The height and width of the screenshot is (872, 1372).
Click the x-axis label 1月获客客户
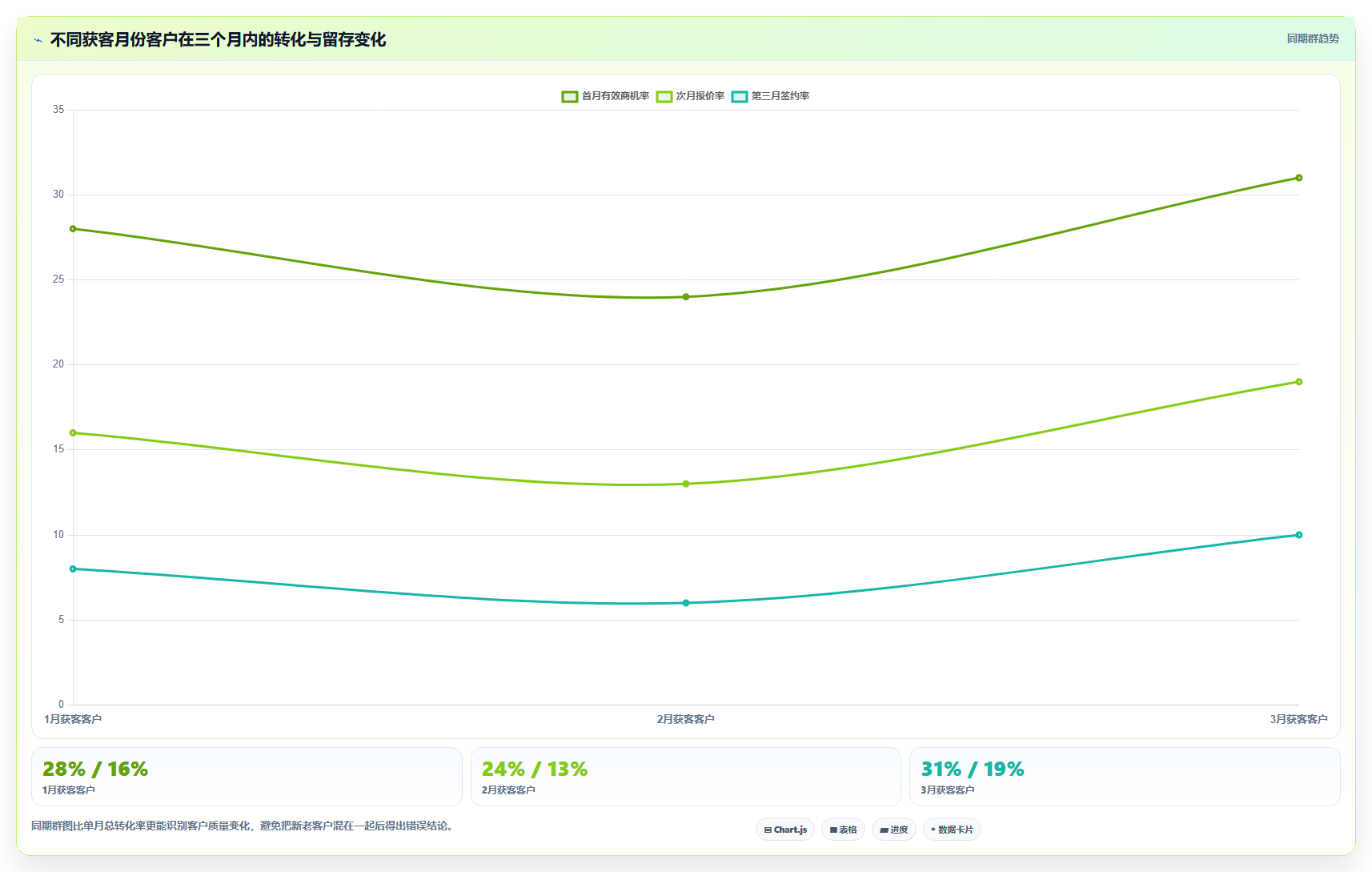tap(73, 719)
